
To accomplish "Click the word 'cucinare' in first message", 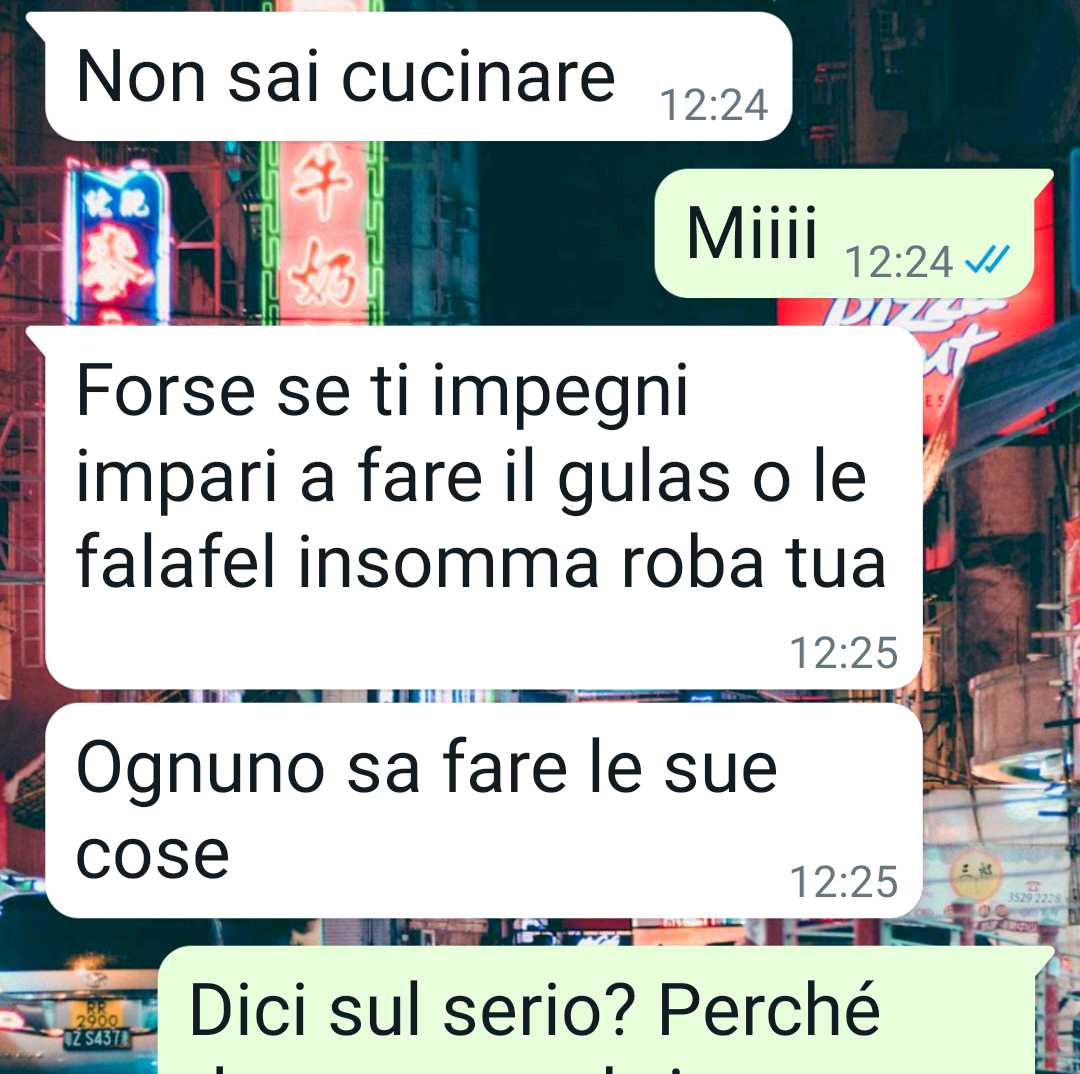I will (x=478, y=77).
